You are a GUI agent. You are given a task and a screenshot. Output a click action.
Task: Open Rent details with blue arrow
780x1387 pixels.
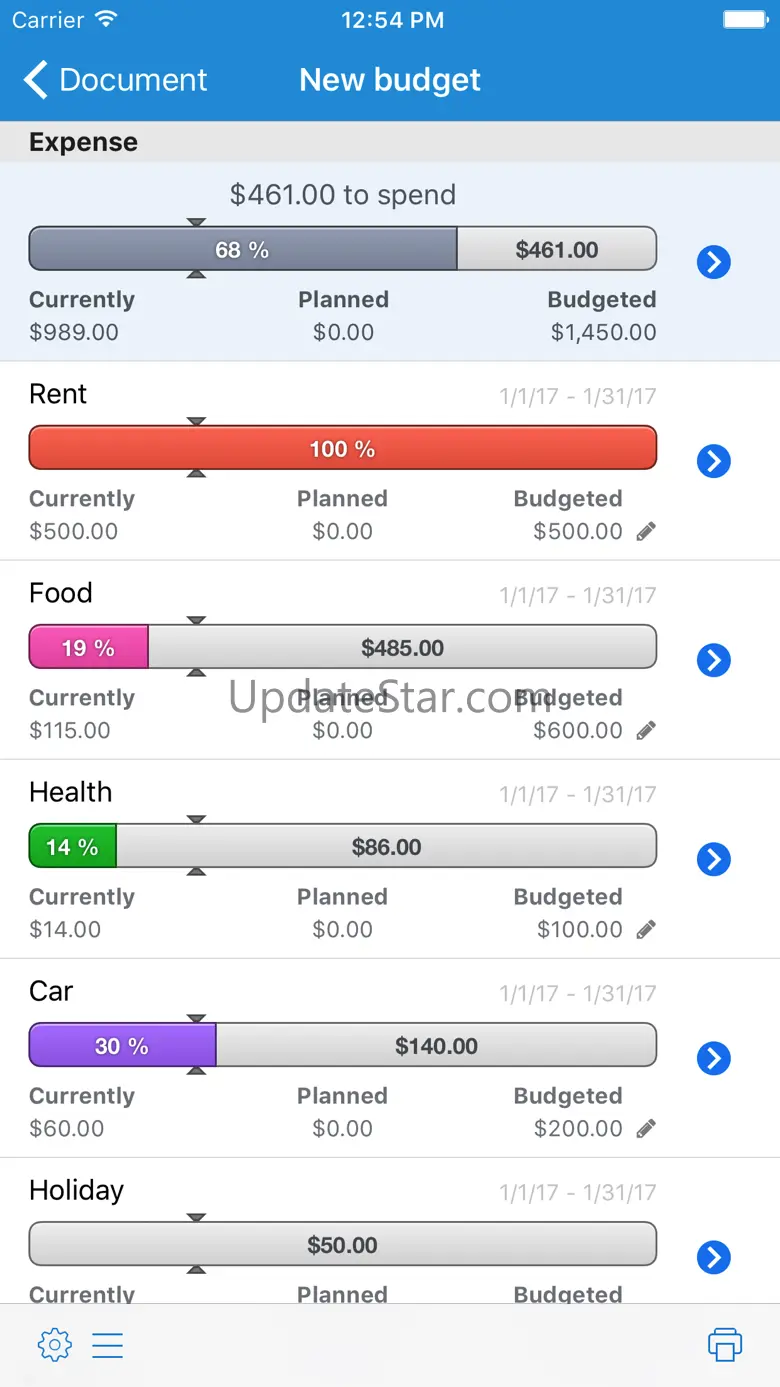pos(713,461)
